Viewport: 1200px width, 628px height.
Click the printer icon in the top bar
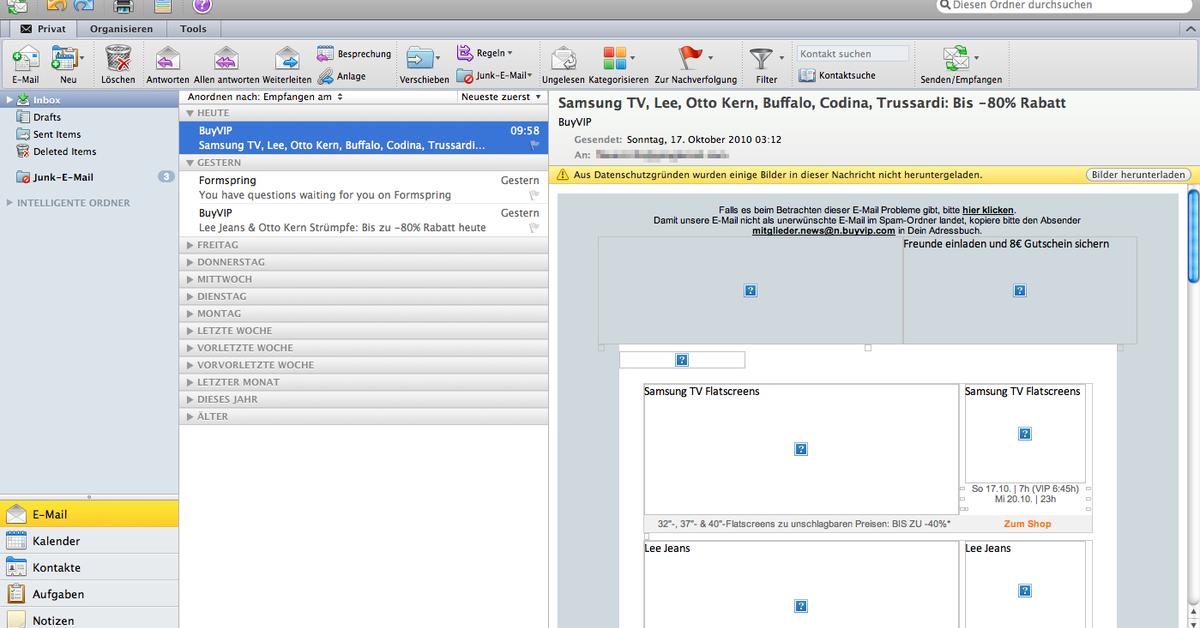122,6
